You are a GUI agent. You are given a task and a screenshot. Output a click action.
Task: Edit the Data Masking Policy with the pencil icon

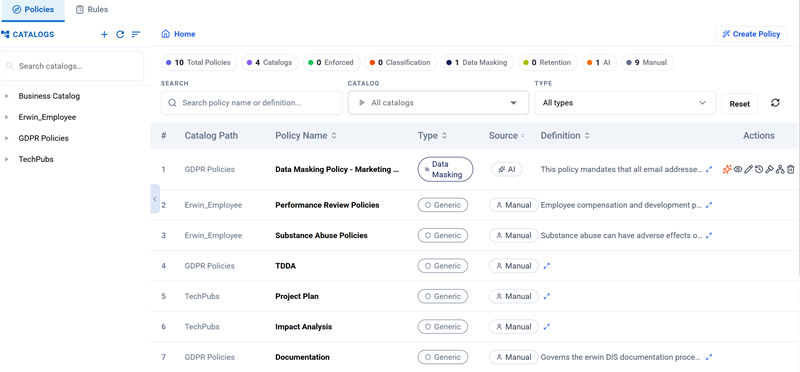click(748, 169)
